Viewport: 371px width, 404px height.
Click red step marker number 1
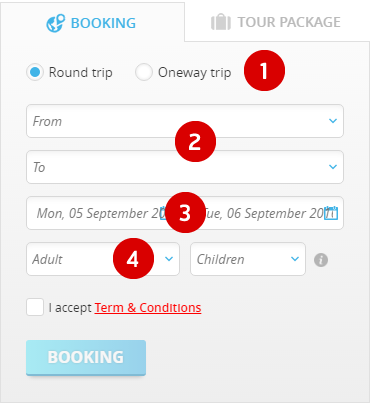tap(264, 71)
